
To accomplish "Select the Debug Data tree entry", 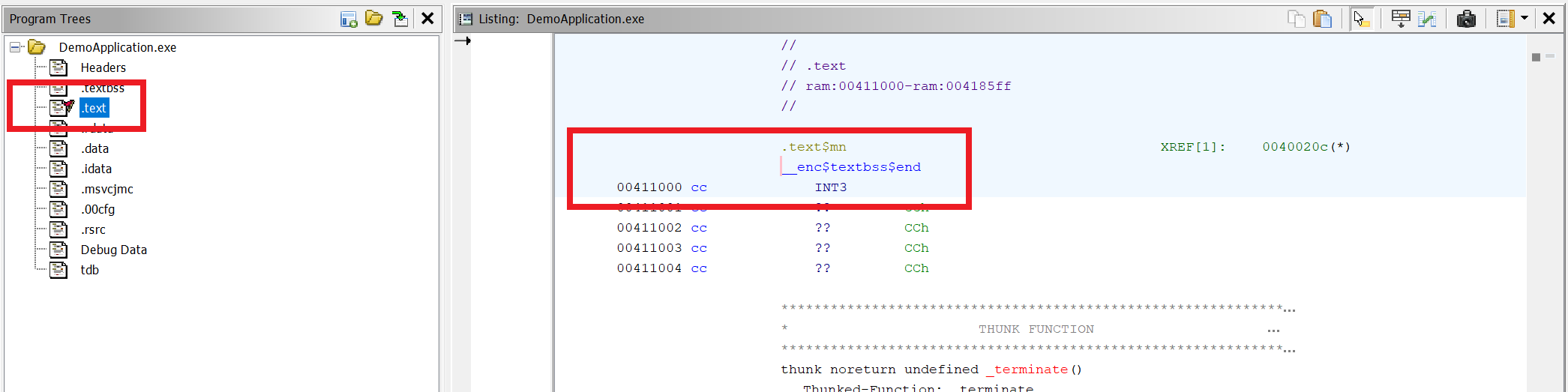I will tap(113, 250).
